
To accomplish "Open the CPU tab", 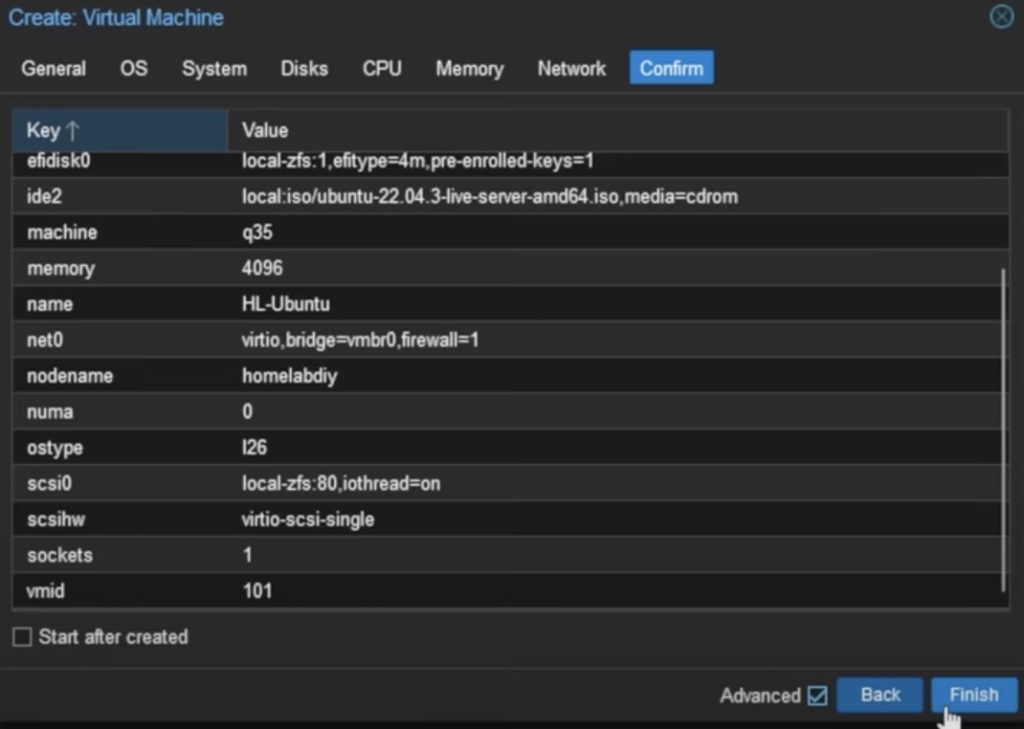I will click(382, 69).
